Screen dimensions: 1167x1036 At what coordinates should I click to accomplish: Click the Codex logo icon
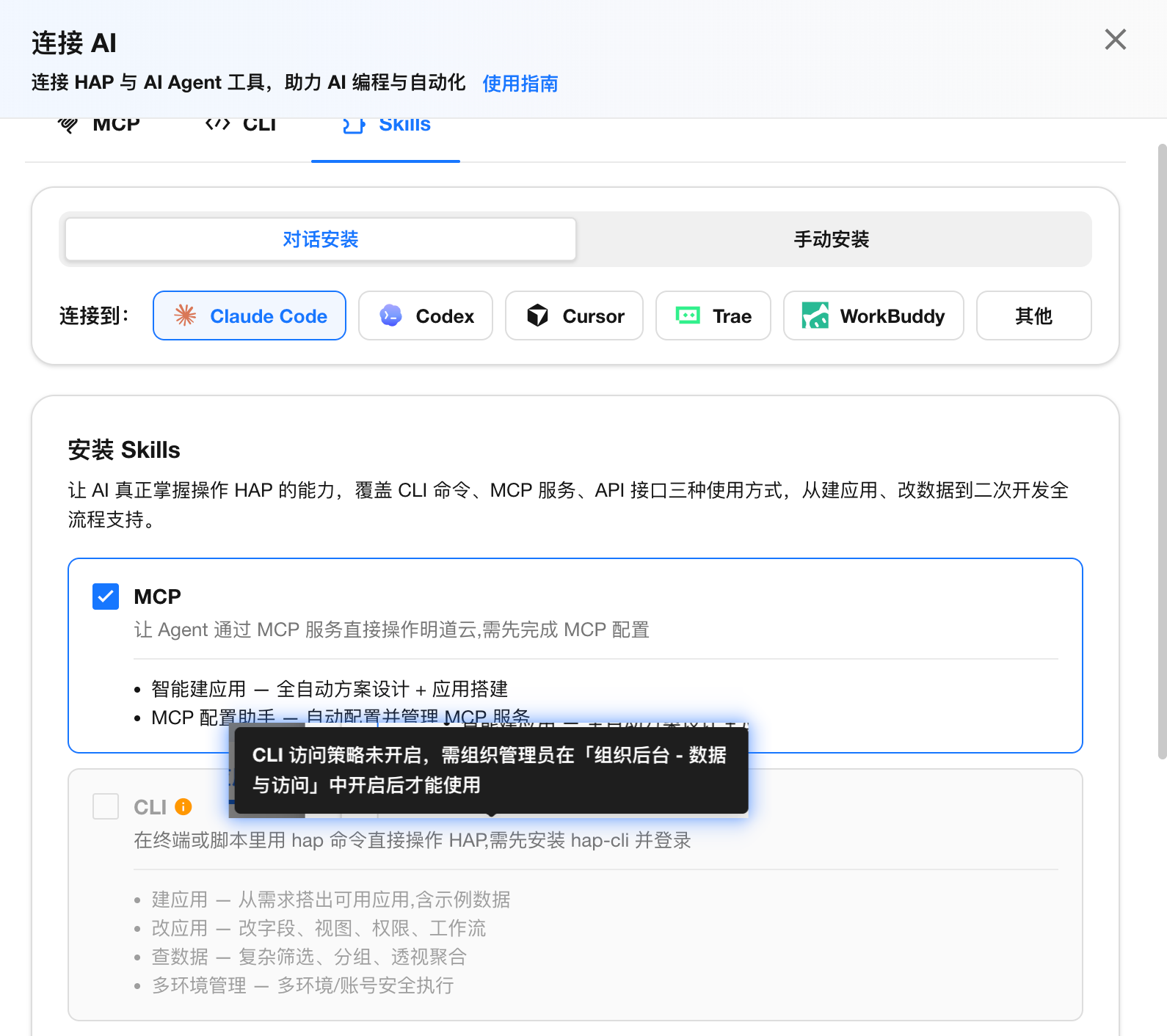390,315
